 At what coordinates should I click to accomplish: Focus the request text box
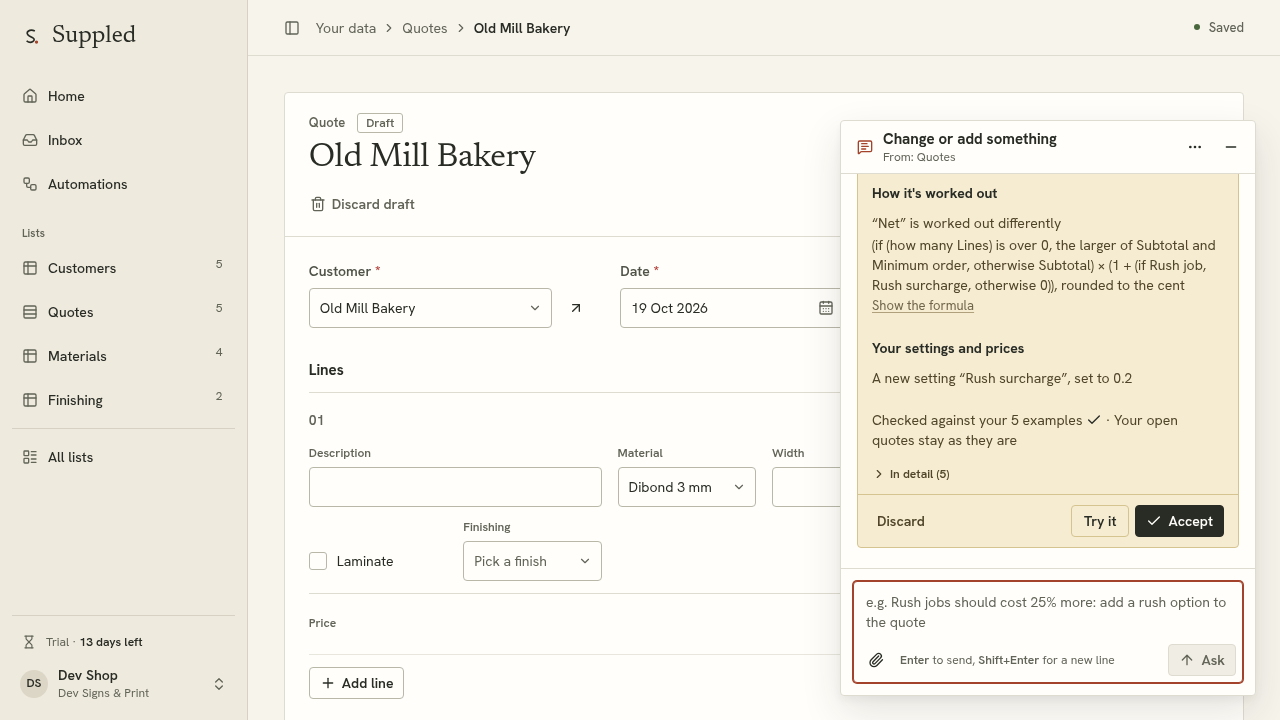click(1048, 612)
